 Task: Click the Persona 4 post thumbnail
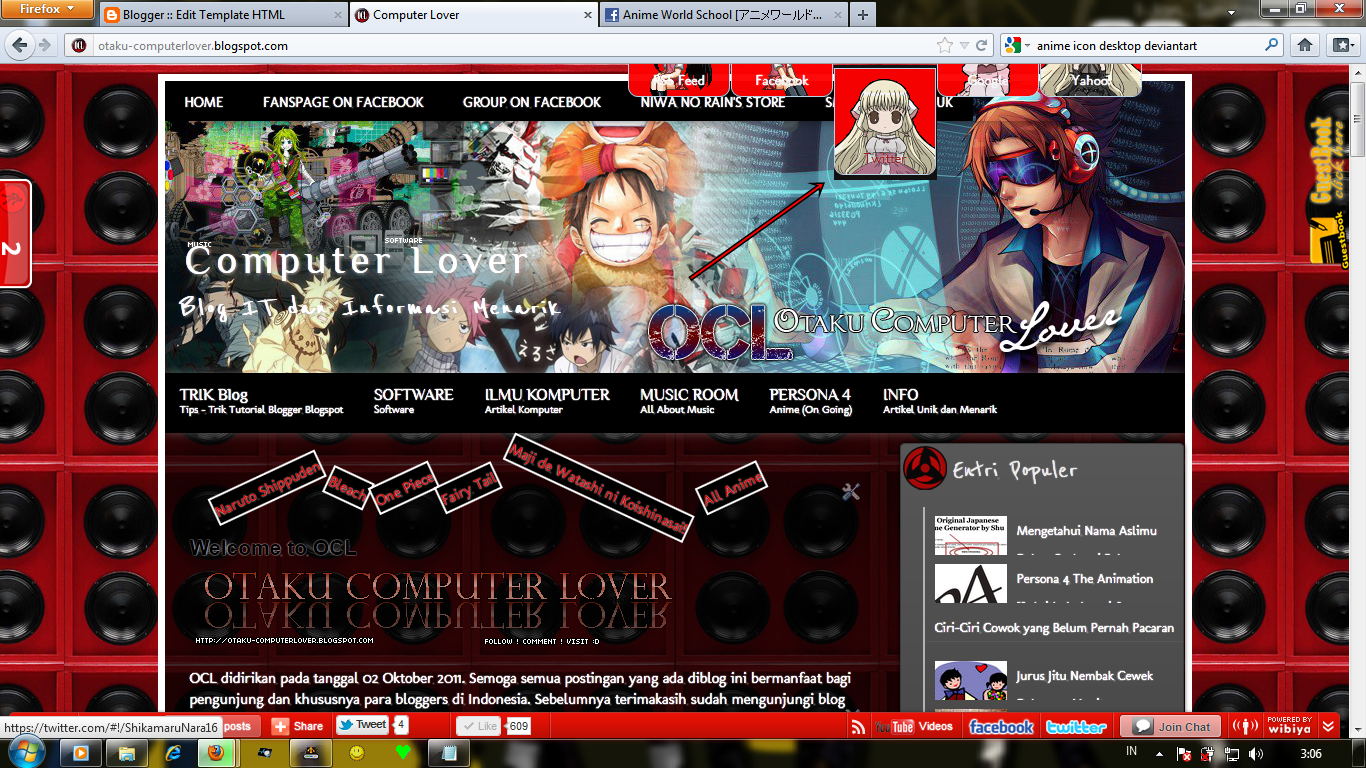point(970,583)
